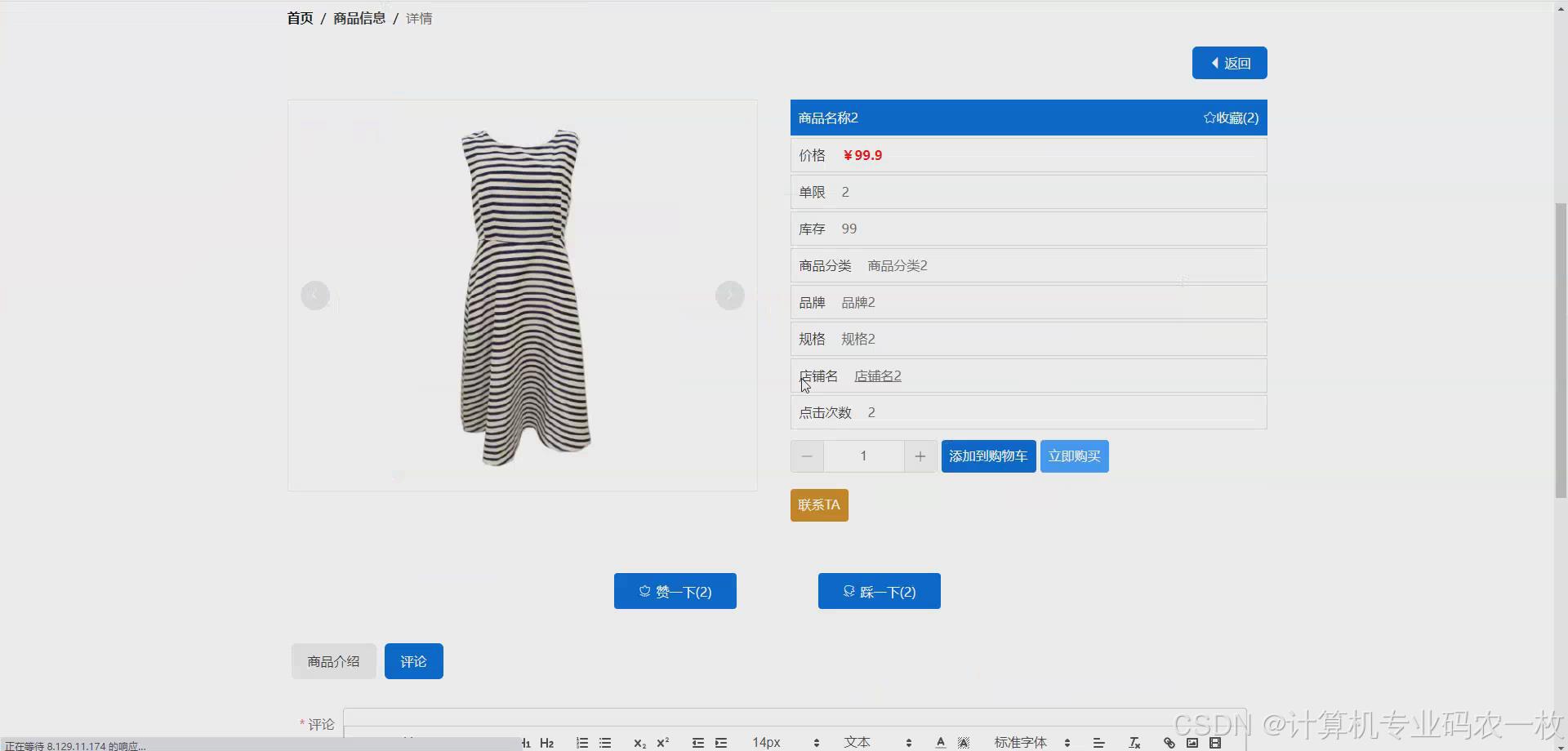Click the 单限 purchase limit row
The height and width of the screenshot is (751, 1568).
(1028, 192)
